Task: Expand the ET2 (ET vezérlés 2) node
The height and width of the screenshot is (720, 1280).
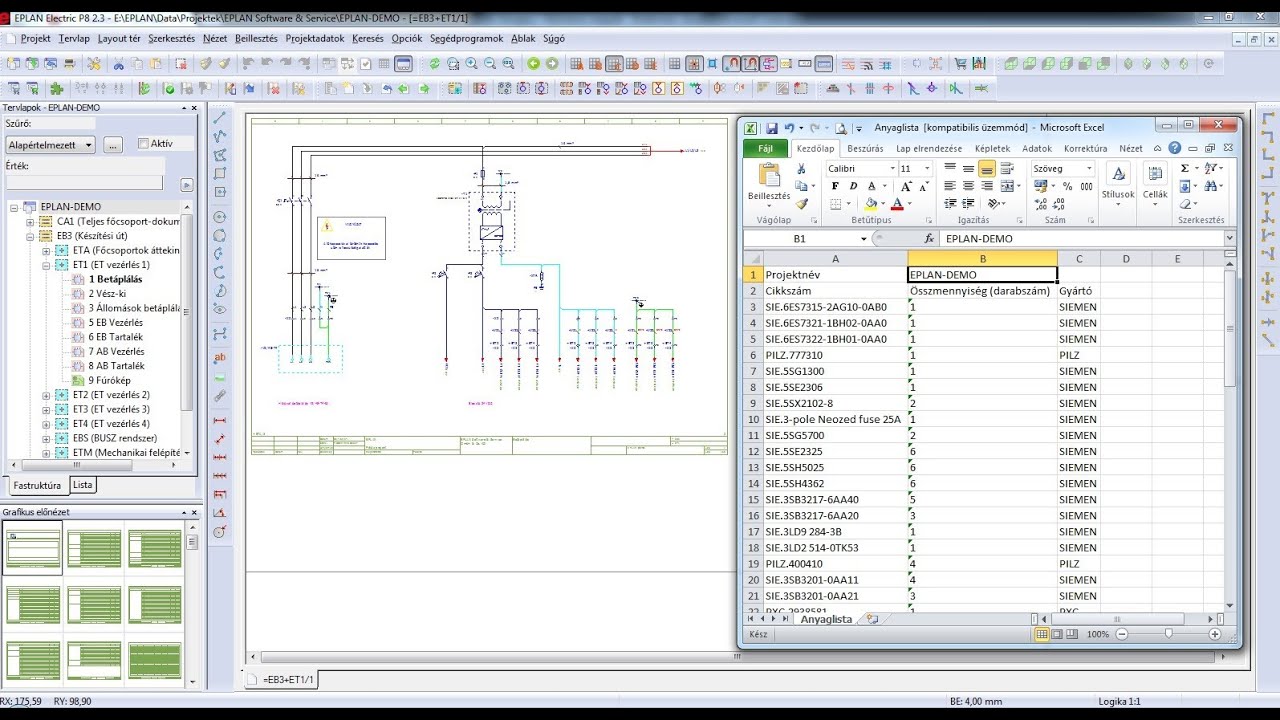Action: pyautogui.click(x=46, y=395)
